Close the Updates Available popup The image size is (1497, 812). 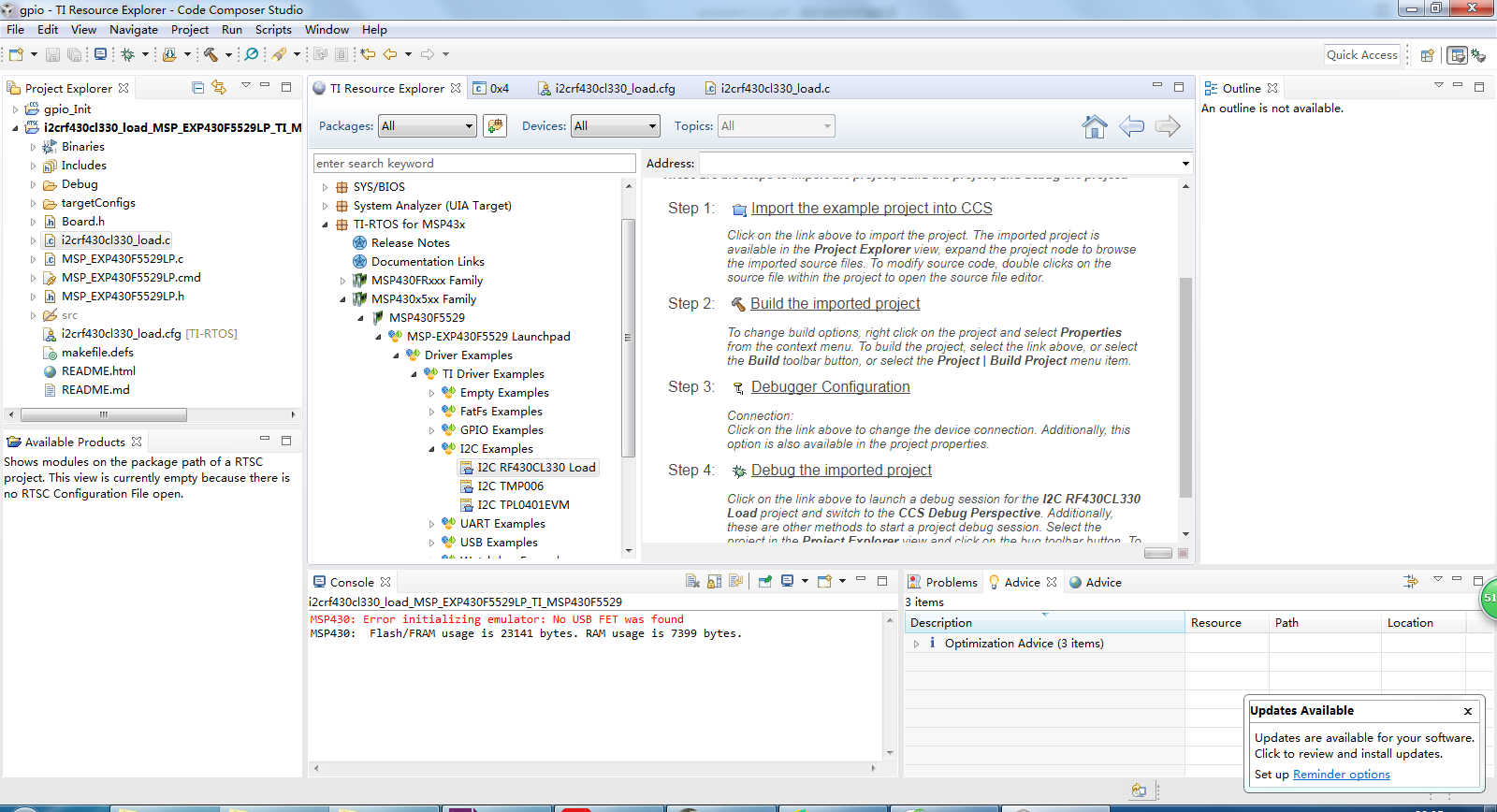pyautogui.click(x=1468, y=711)
